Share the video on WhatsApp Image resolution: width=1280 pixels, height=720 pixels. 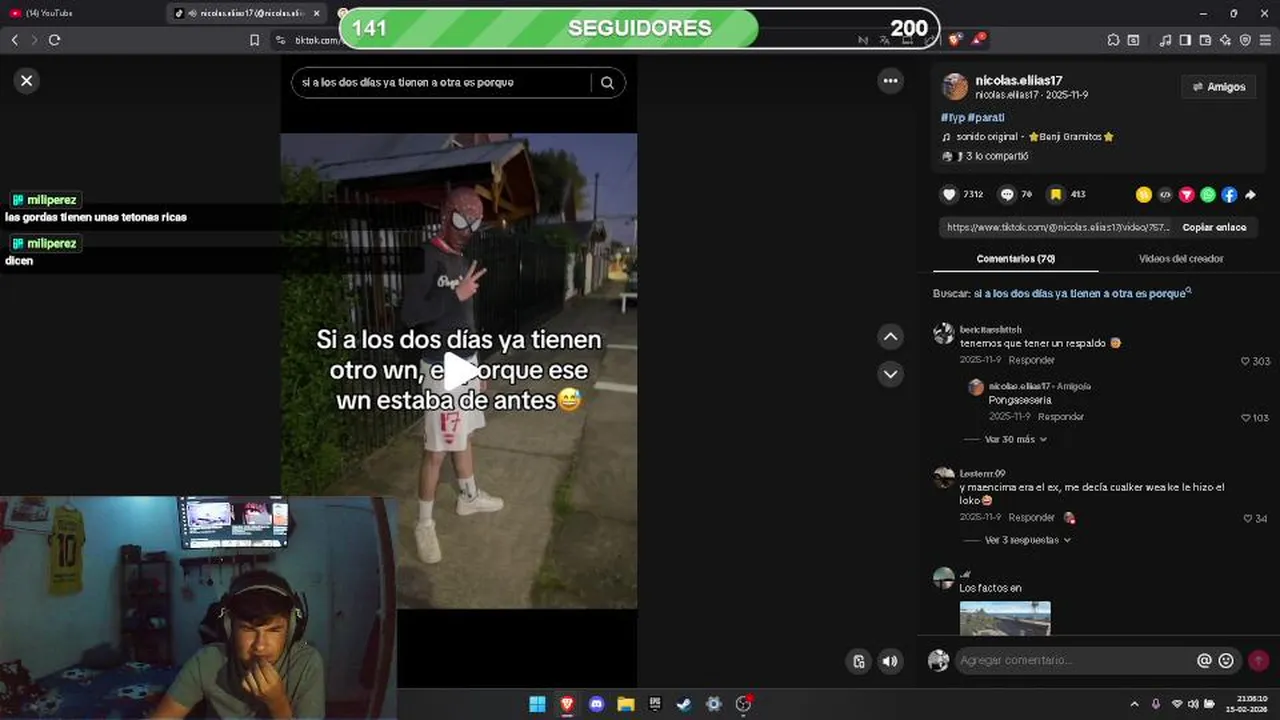(x=1208, y=195)
